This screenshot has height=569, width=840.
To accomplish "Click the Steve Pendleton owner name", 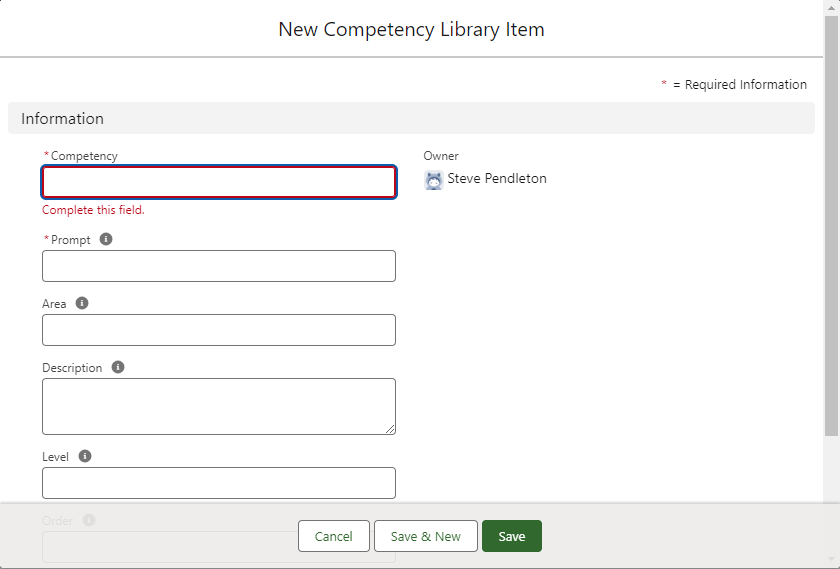I will 497,179.
